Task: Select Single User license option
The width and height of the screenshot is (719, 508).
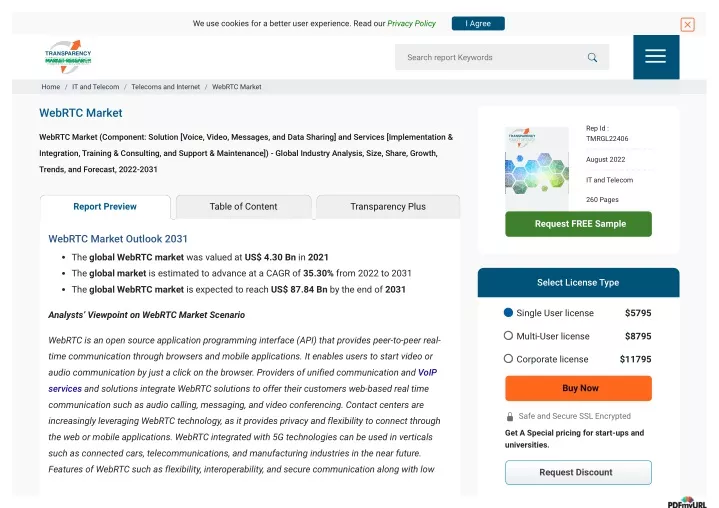Action: tap(508, 313)
